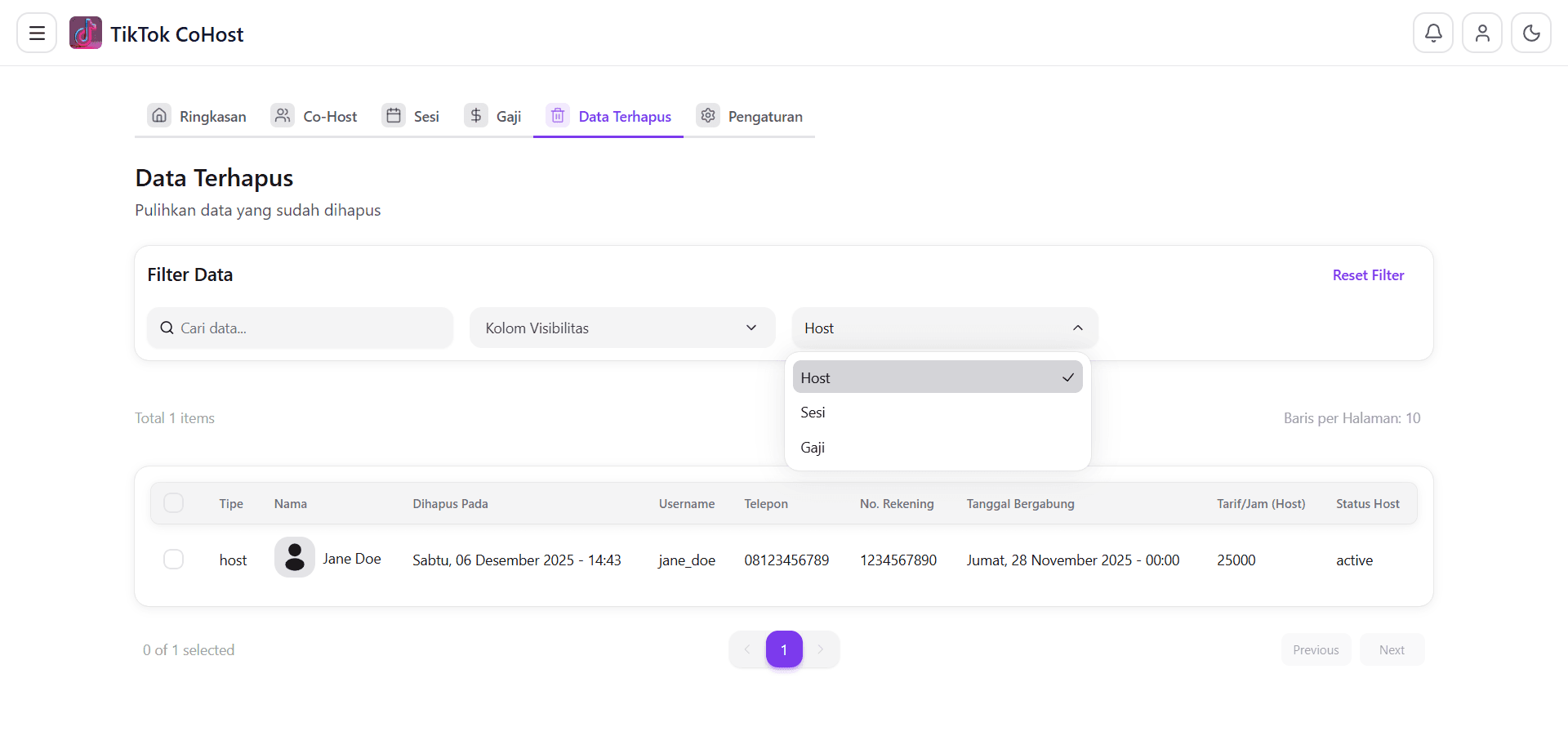The image size is (1568, 745).
Task: Select Sesi from the open dropdown
Action: (813, 413)
